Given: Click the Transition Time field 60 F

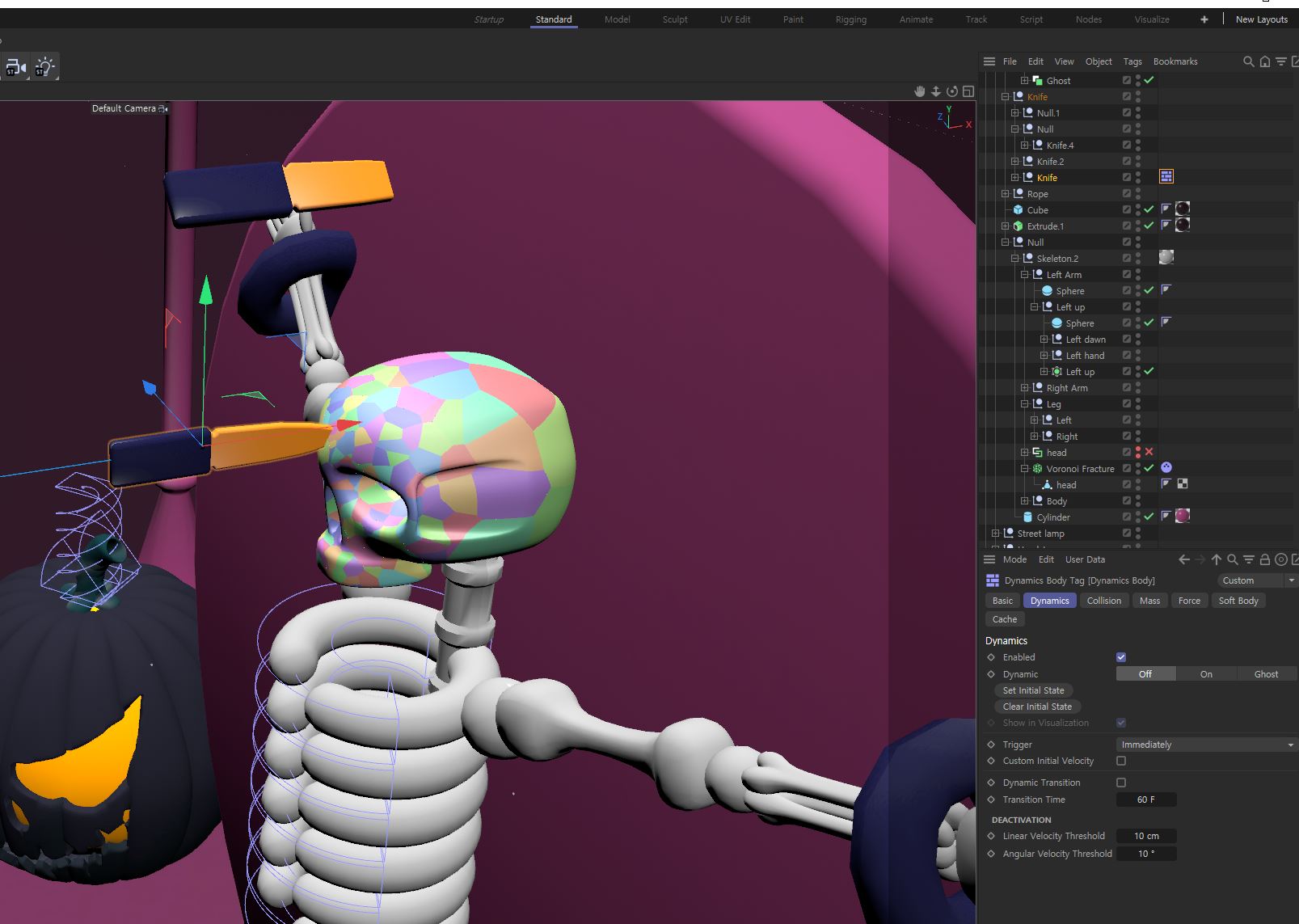Looking at the screenshot, I should [x=1145, y=800].
